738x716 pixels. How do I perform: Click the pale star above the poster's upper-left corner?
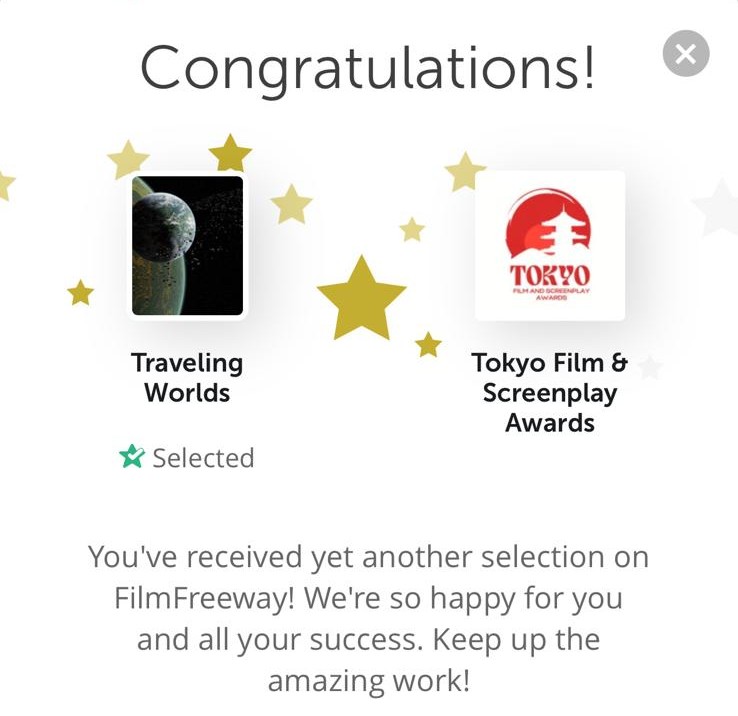point(128,160)
